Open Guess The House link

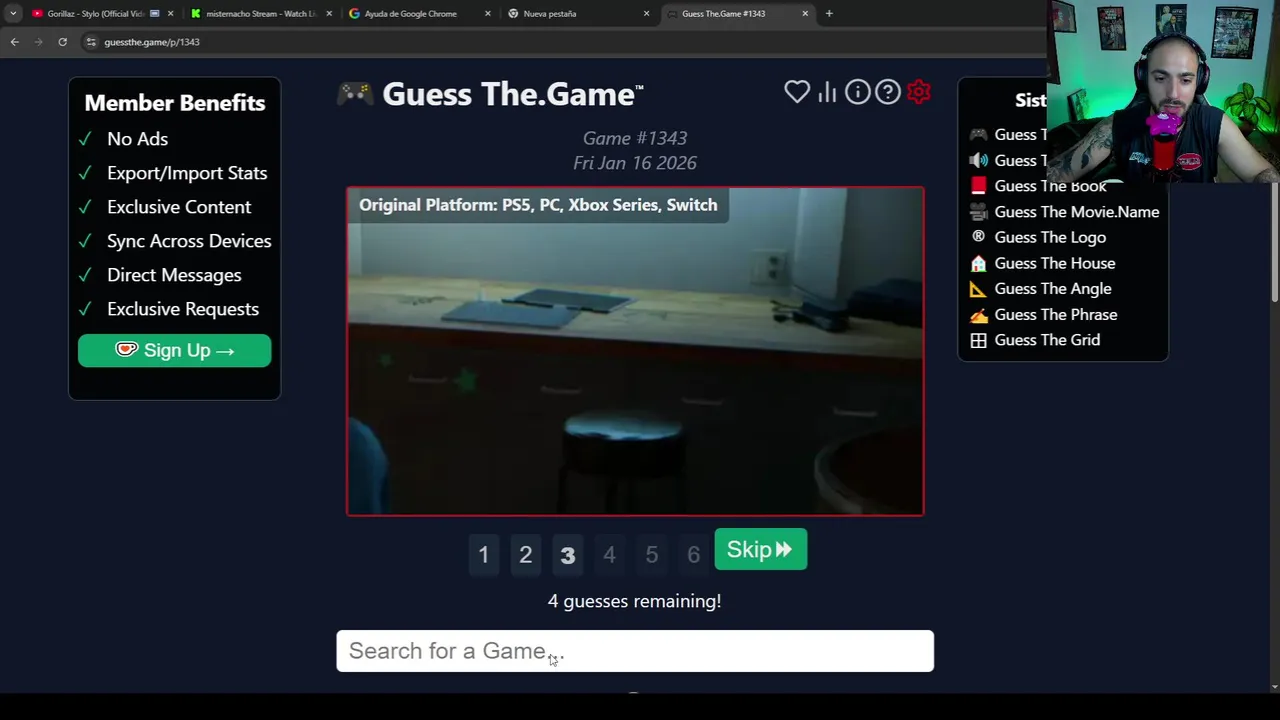(x=1055, y=263)
